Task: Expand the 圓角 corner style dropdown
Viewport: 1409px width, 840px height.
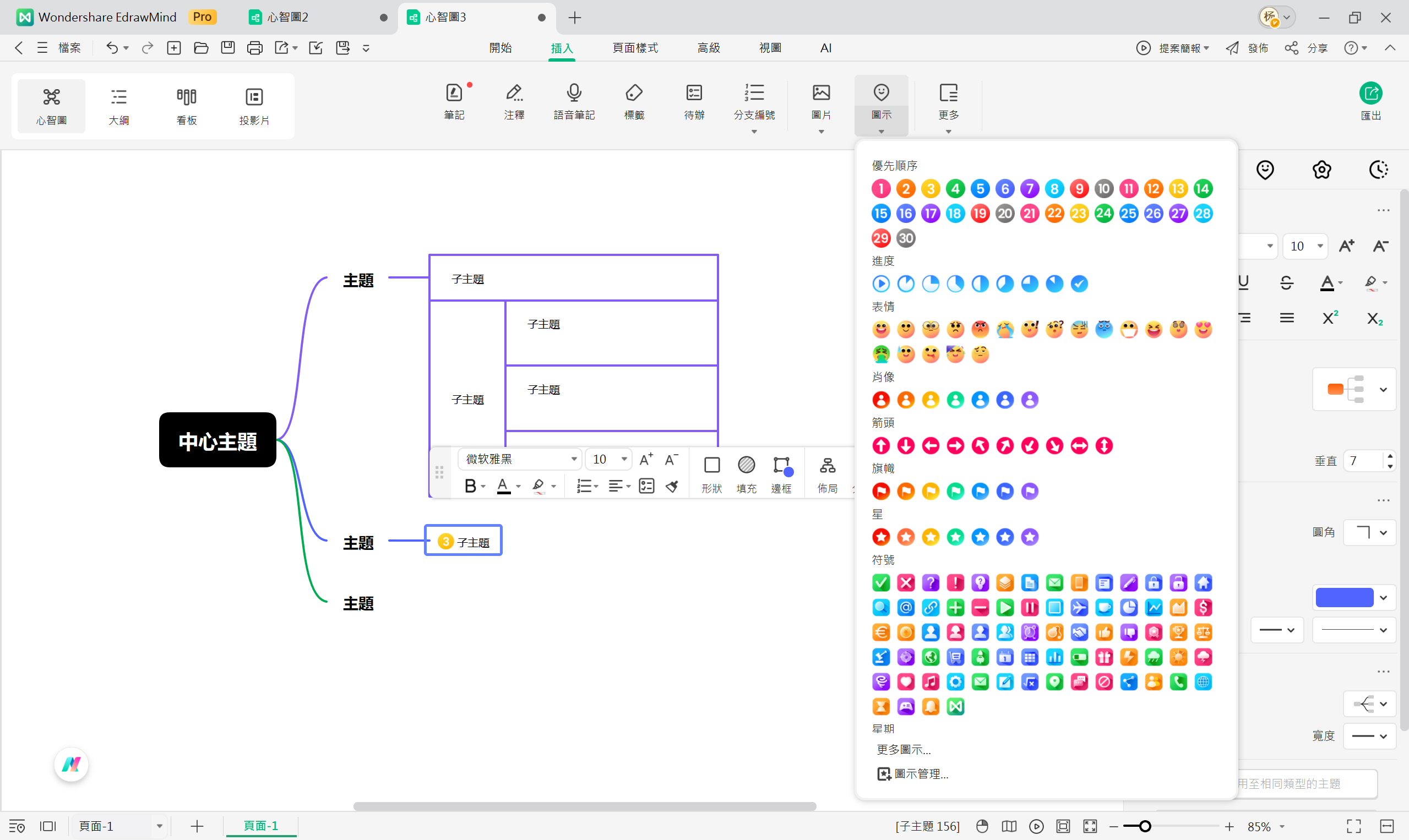Action: tap(1370, 532)
